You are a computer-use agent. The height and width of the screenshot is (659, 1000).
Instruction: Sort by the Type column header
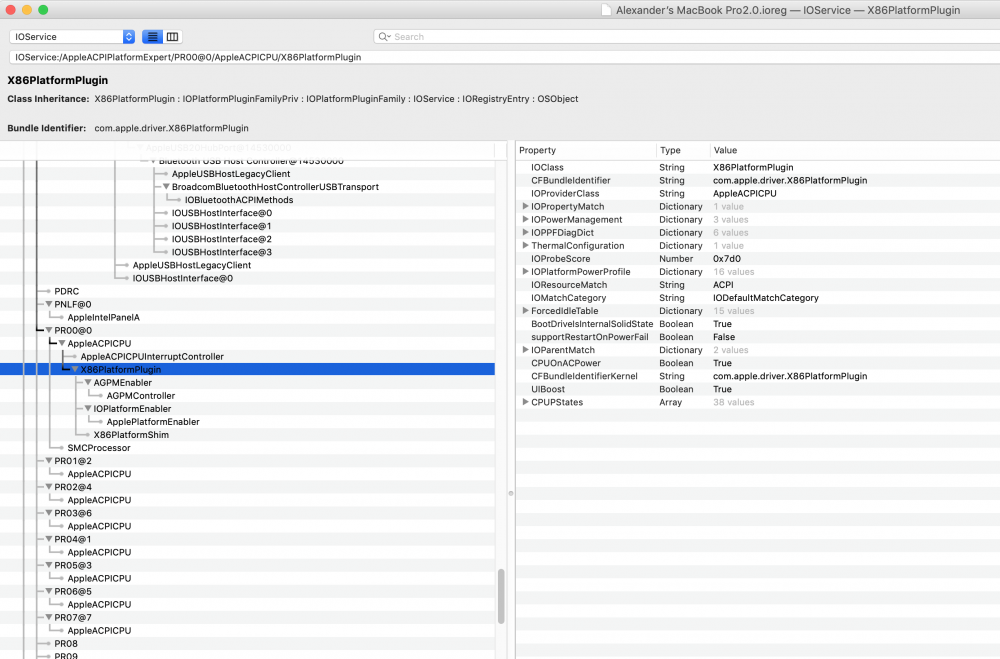pyautogui.click(x=683, y=151)
